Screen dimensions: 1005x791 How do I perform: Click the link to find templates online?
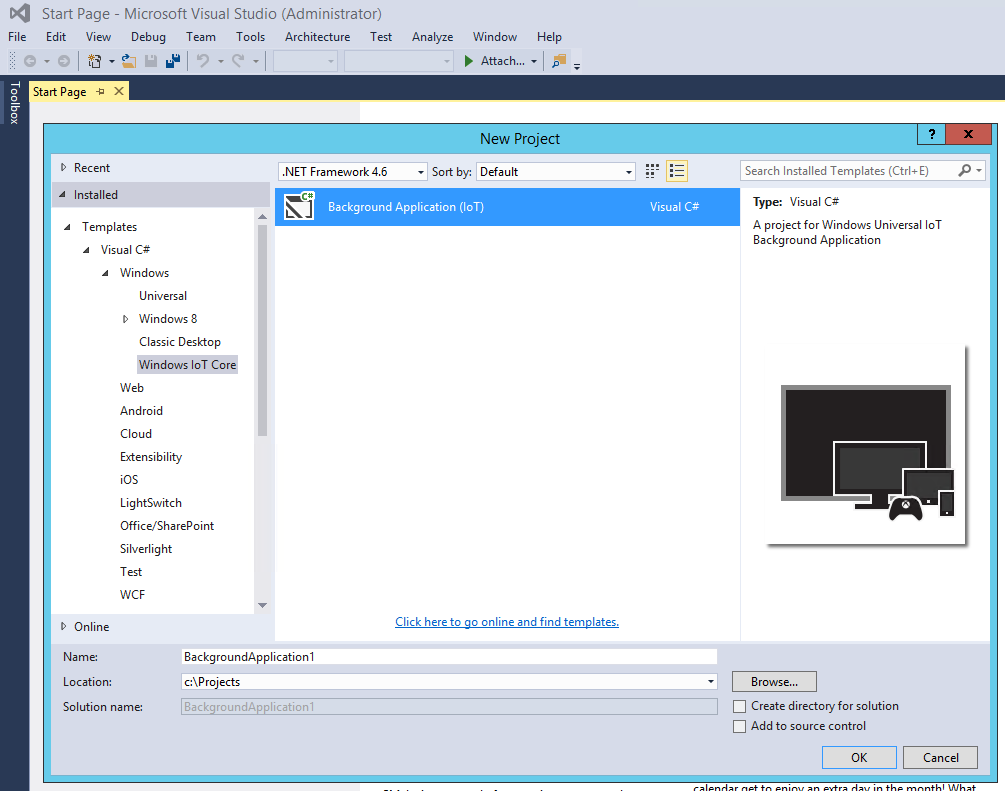click(x=506, y=621)
